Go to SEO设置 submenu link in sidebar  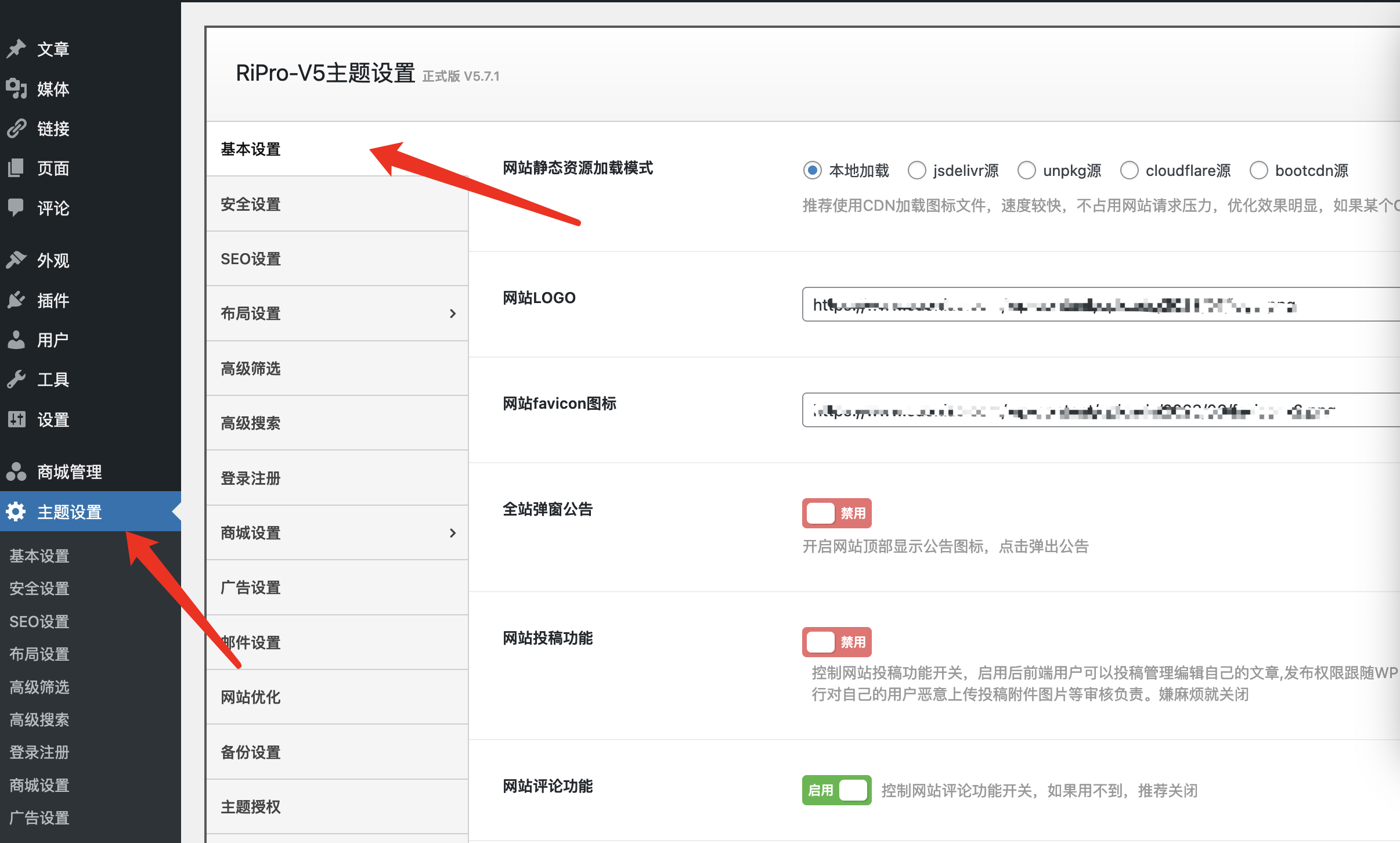39,621
